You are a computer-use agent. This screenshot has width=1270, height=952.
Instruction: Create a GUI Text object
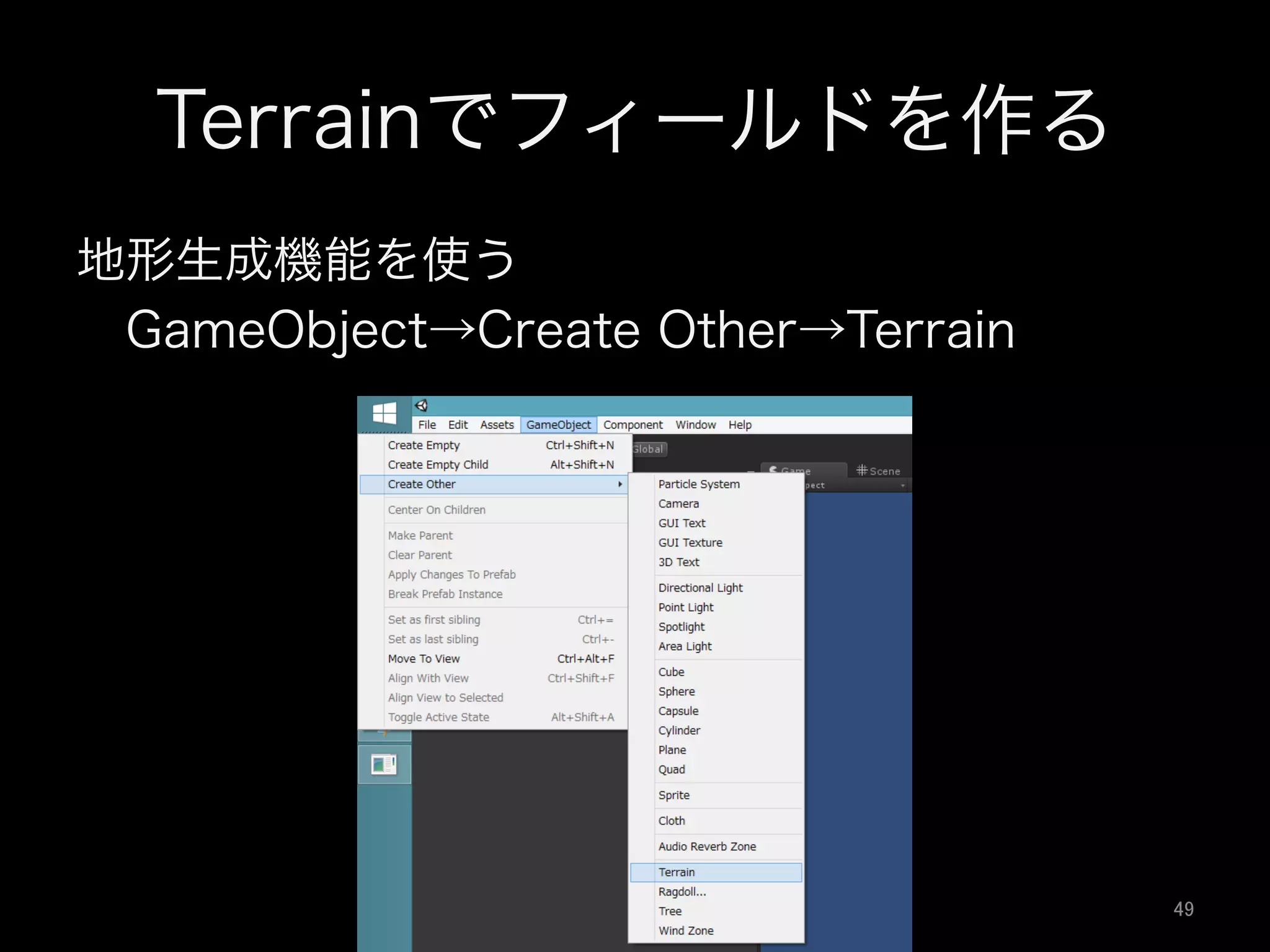click(716, 523)
